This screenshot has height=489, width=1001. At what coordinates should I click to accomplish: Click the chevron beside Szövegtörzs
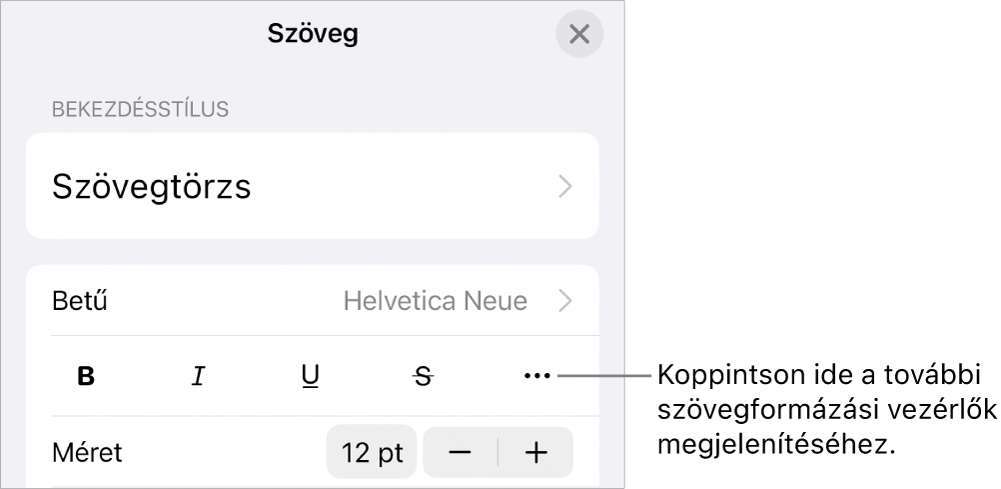566,186
